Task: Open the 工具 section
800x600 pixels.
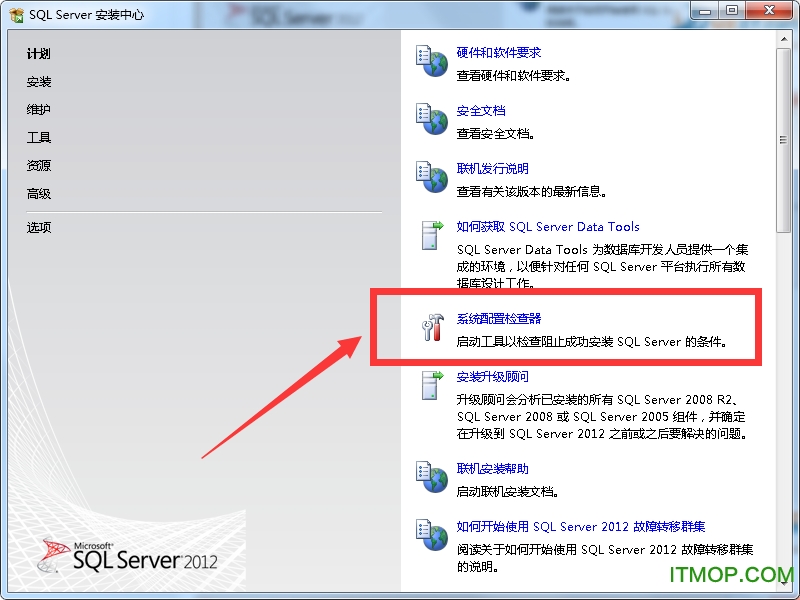Action: pyautogui.click(x=38, y=137)
